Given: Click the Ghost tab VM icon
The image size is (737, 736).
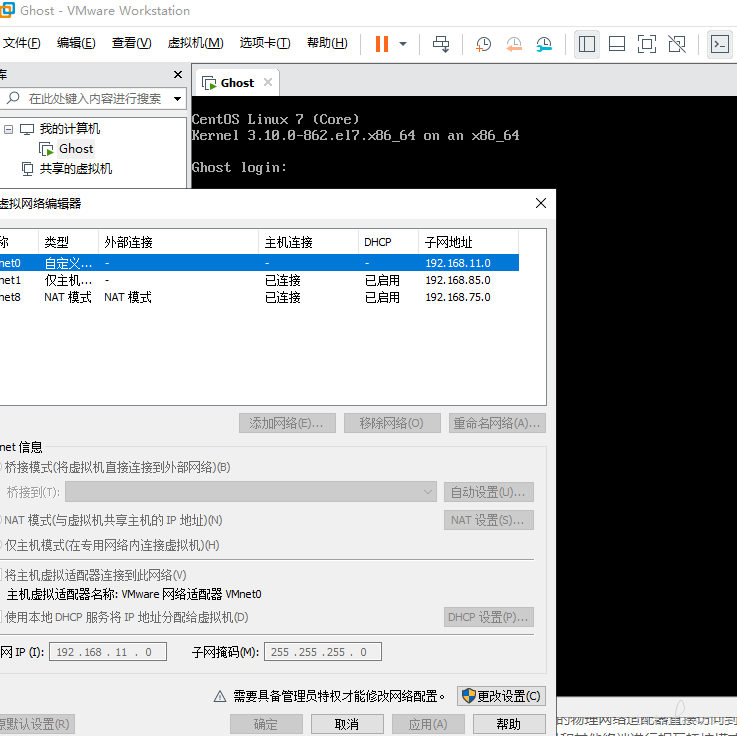Looking at the screenshot, I should (209, 83).
